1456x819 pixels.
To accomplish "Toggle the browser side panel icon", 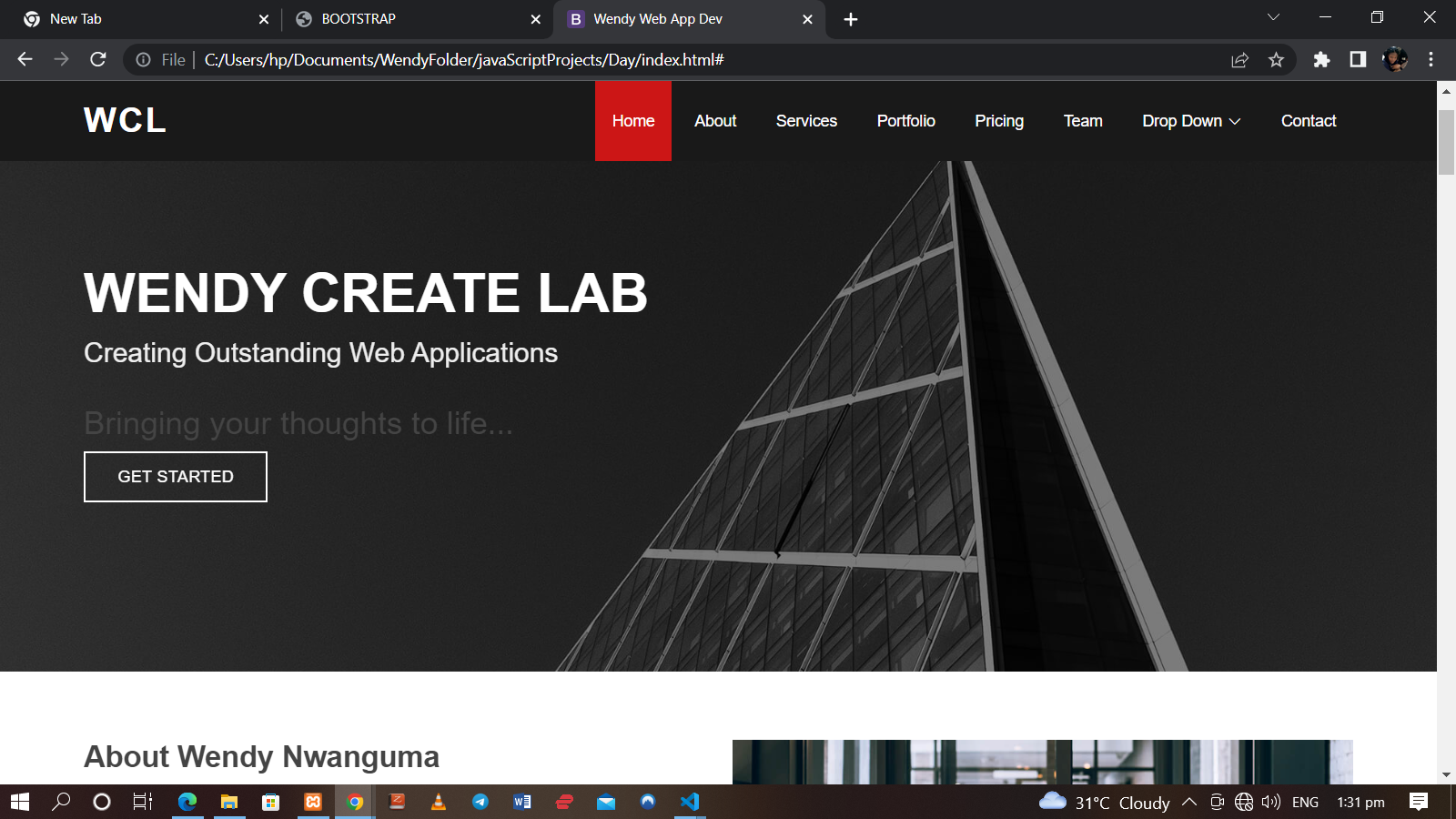I will point(1358,60).
